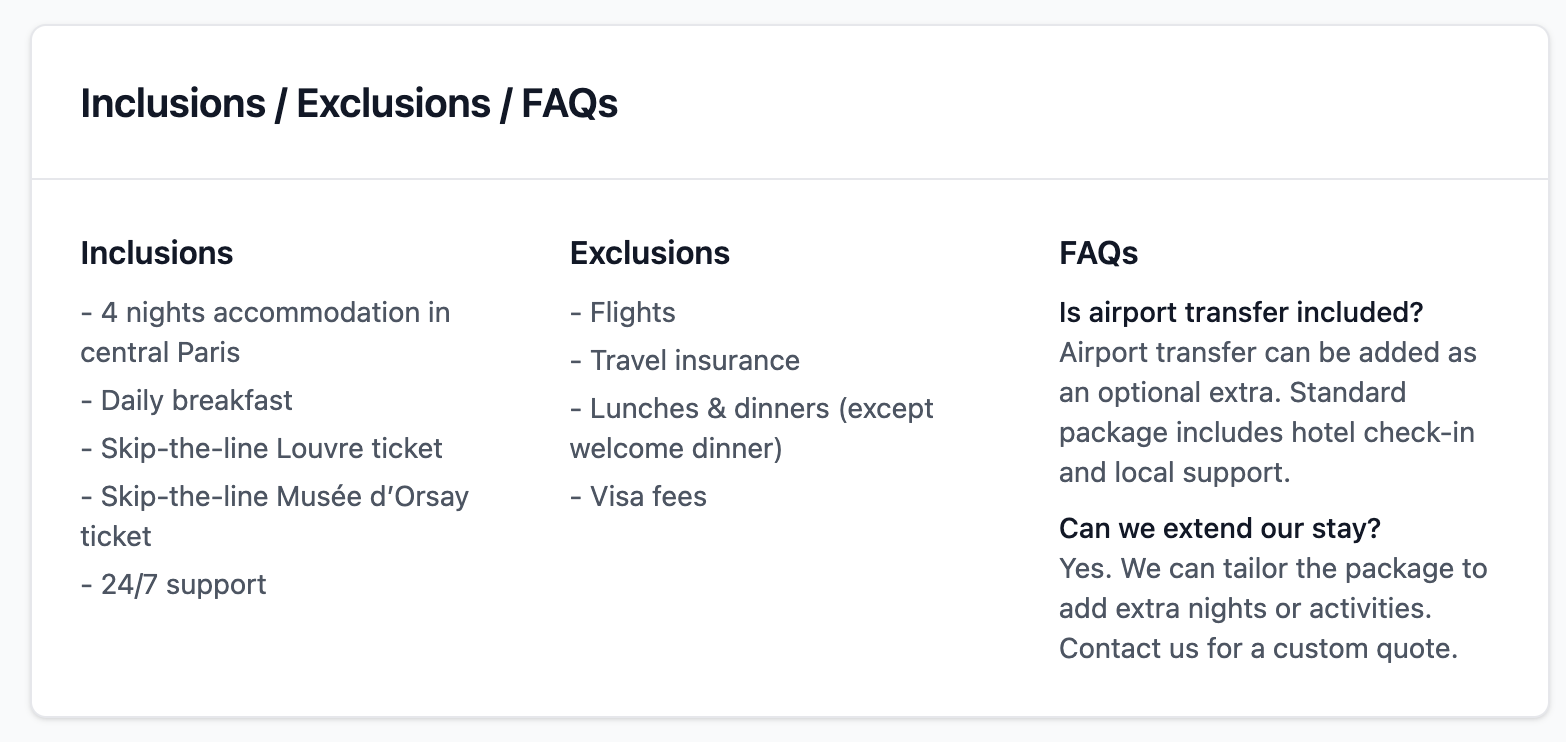Image resolution: width=1566 pixels, height=742 pixels.
Task: Select the Skip-the-line Musée d'Orsay ticket item
Action: pos(275,516)
